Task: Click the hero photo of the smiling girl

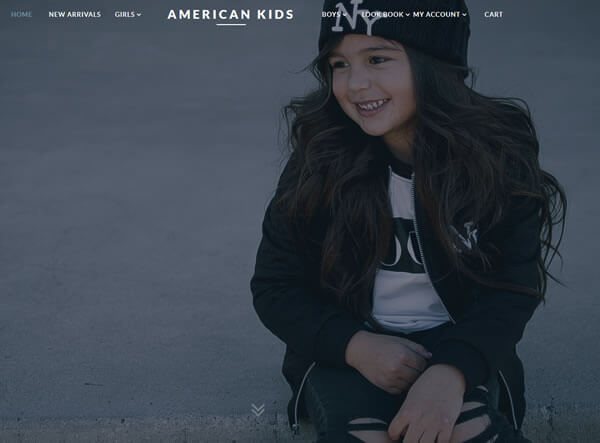Action: 300,222
